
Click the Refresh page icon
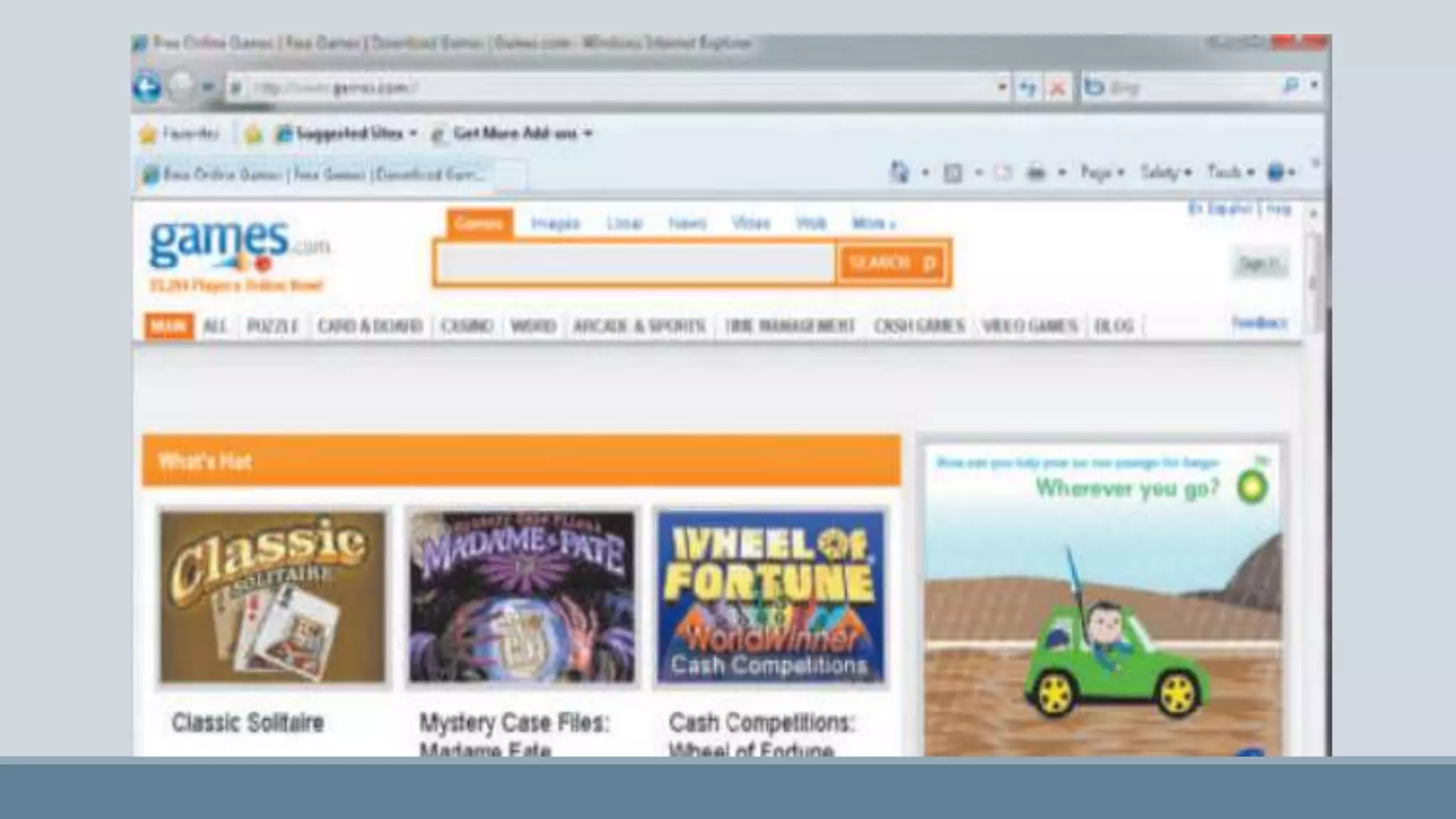coord(1027,87)
